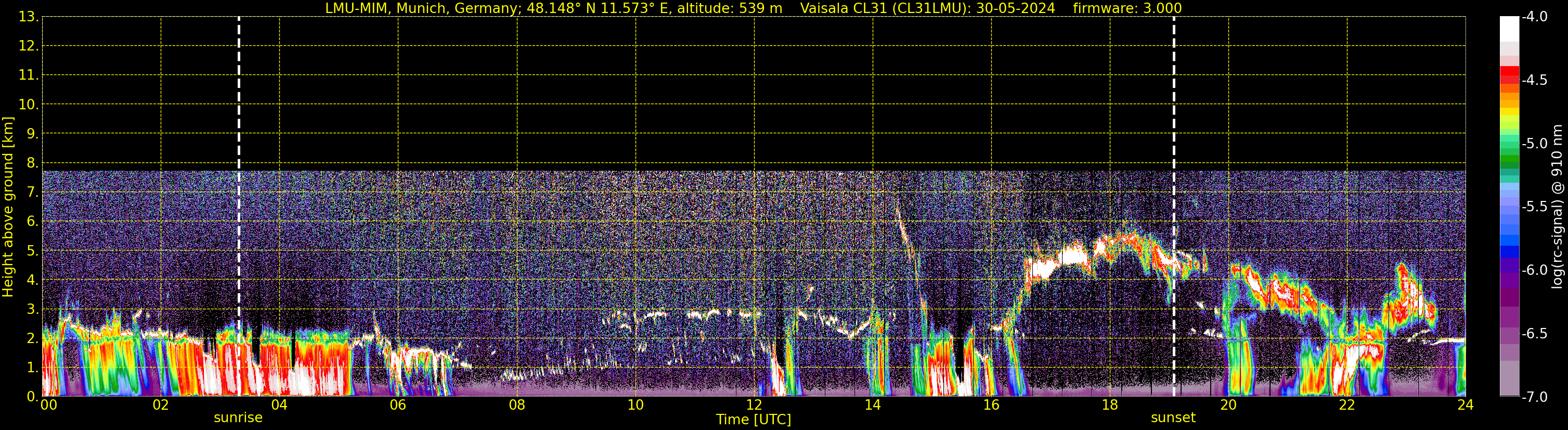Click the 24 hour tick label
Screen dimensions: 1568x430
[x=1465, y=405]
